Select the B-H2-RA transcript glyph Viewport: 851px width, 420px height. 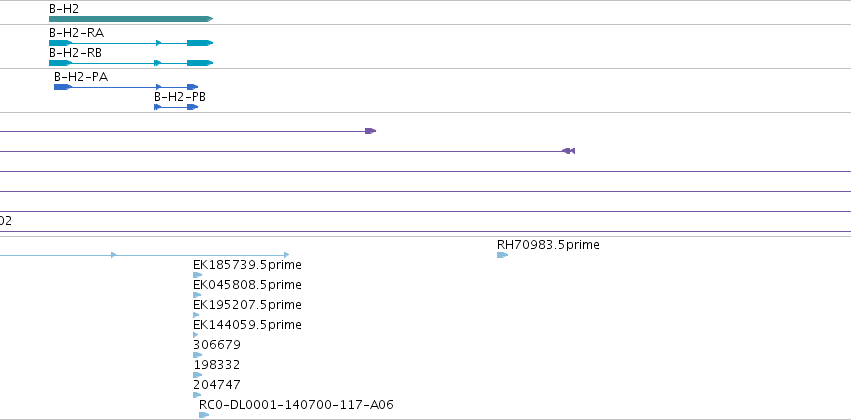pos(131,43)
